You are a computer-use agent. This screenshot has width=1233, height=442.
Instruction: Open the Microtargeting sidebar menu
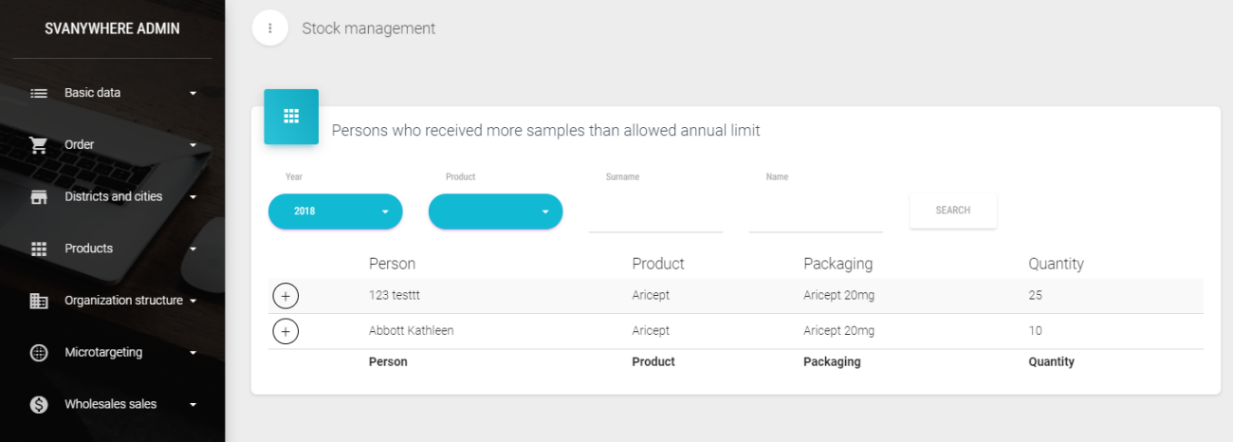tap(104, 353)
